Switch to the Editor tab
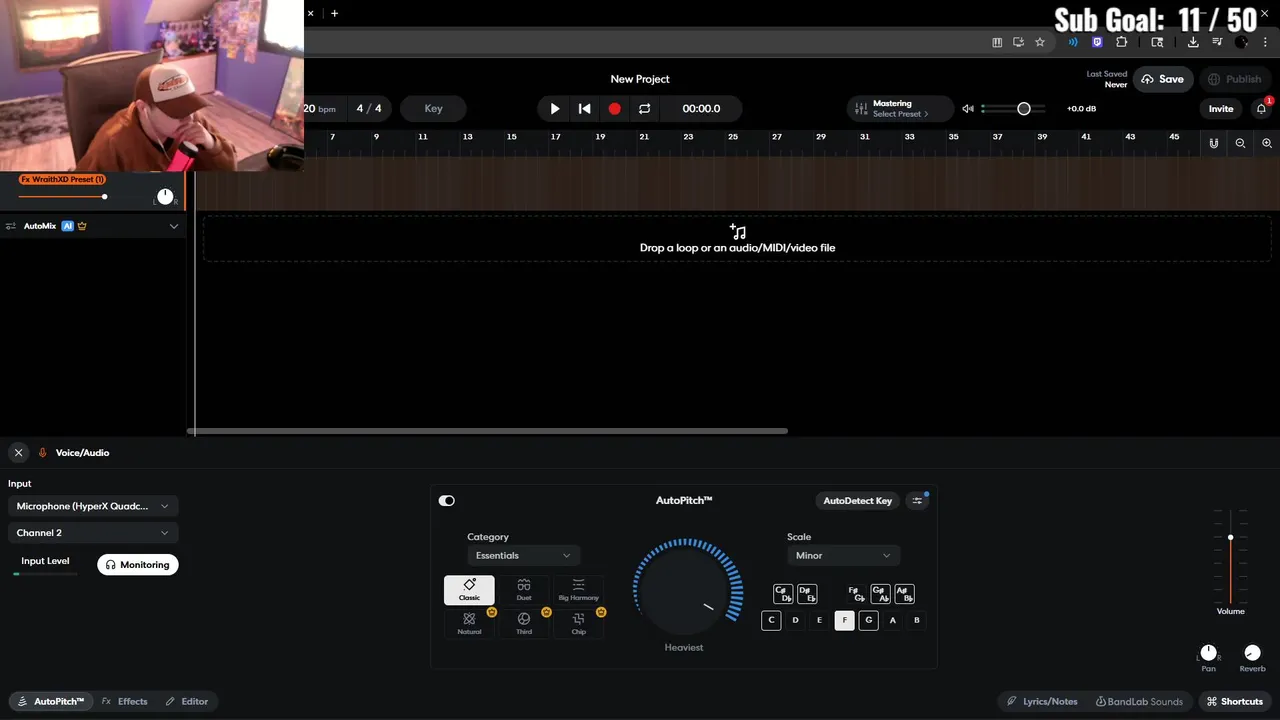The image size is (1280, 720). point(187,701)
